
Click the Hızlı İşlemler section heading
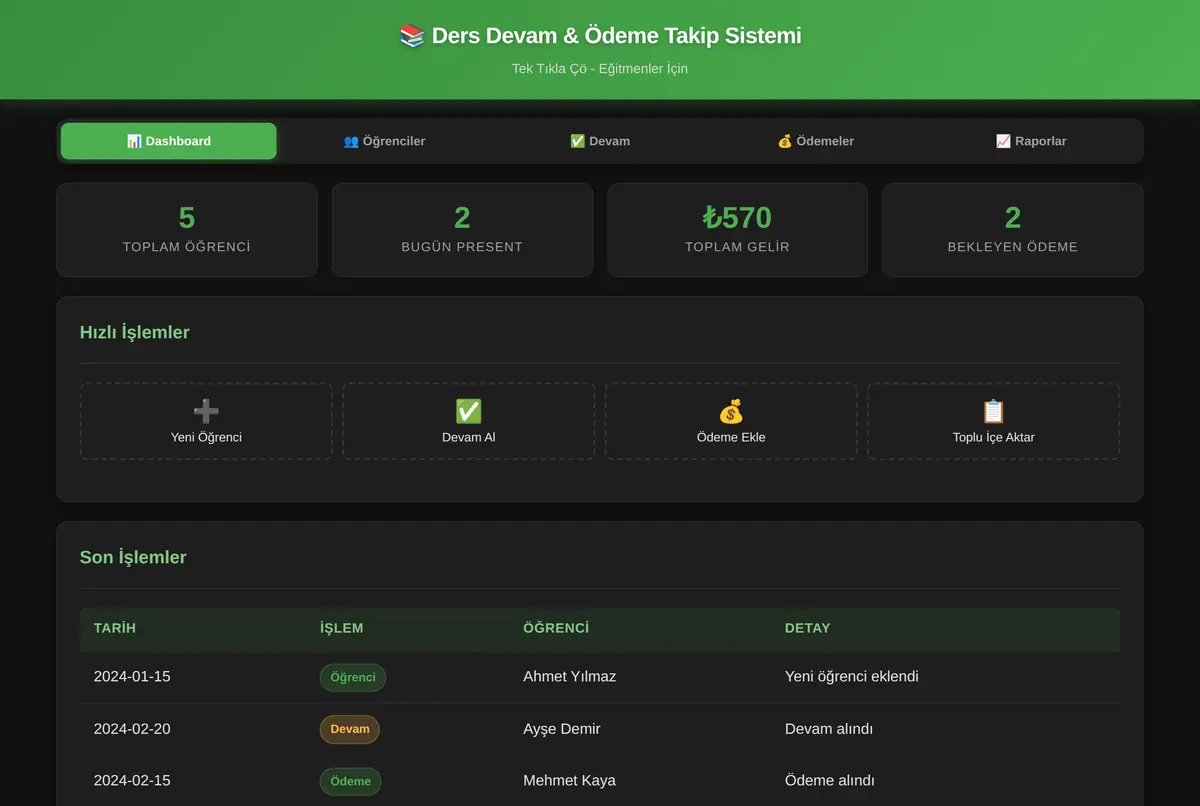[x=135, y=333]
